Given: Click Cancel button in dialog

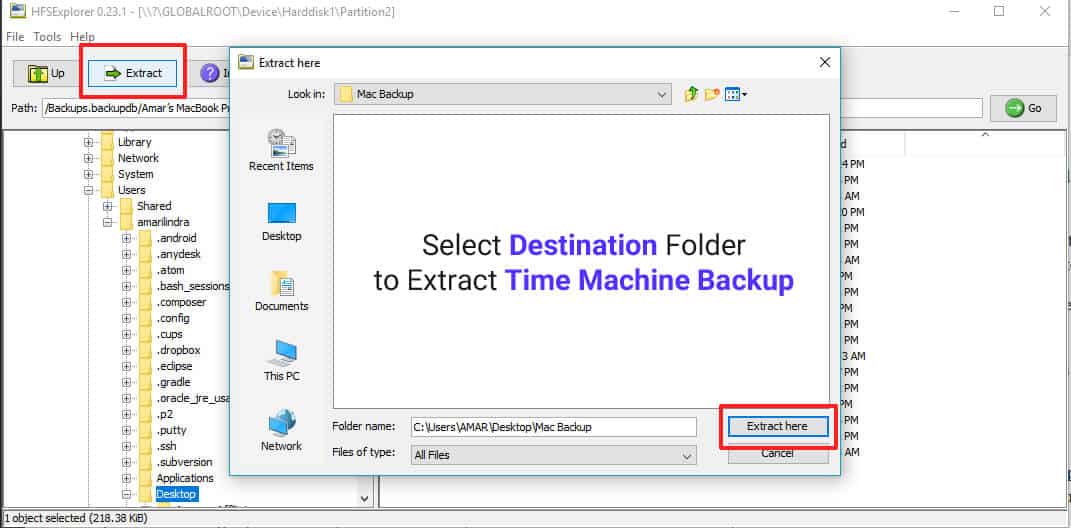Looking at the screenshot, I should [x=777, y=454].
